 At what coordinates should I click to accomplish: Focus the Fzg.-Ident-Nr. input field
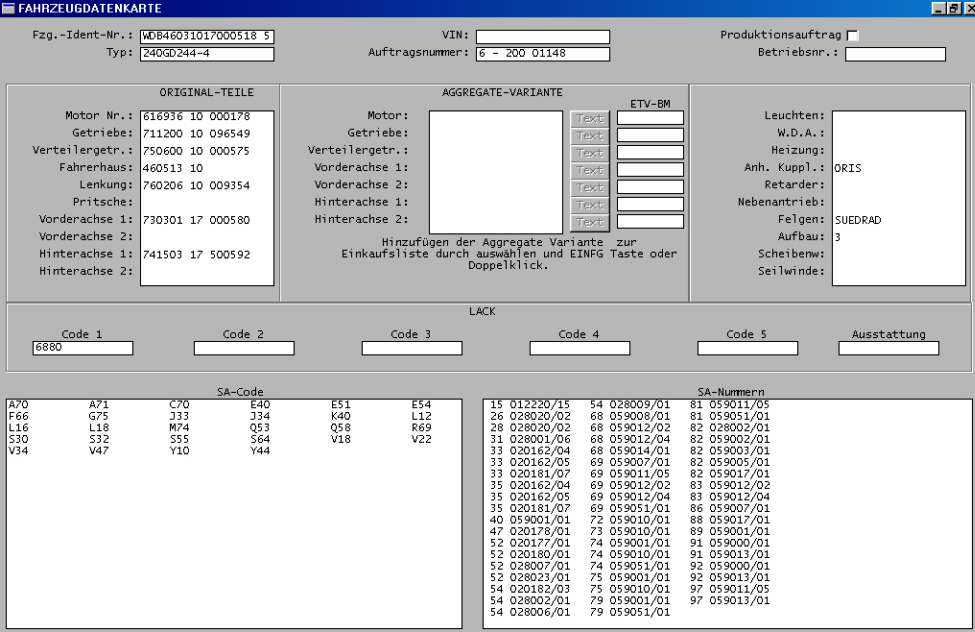point(207,37)
